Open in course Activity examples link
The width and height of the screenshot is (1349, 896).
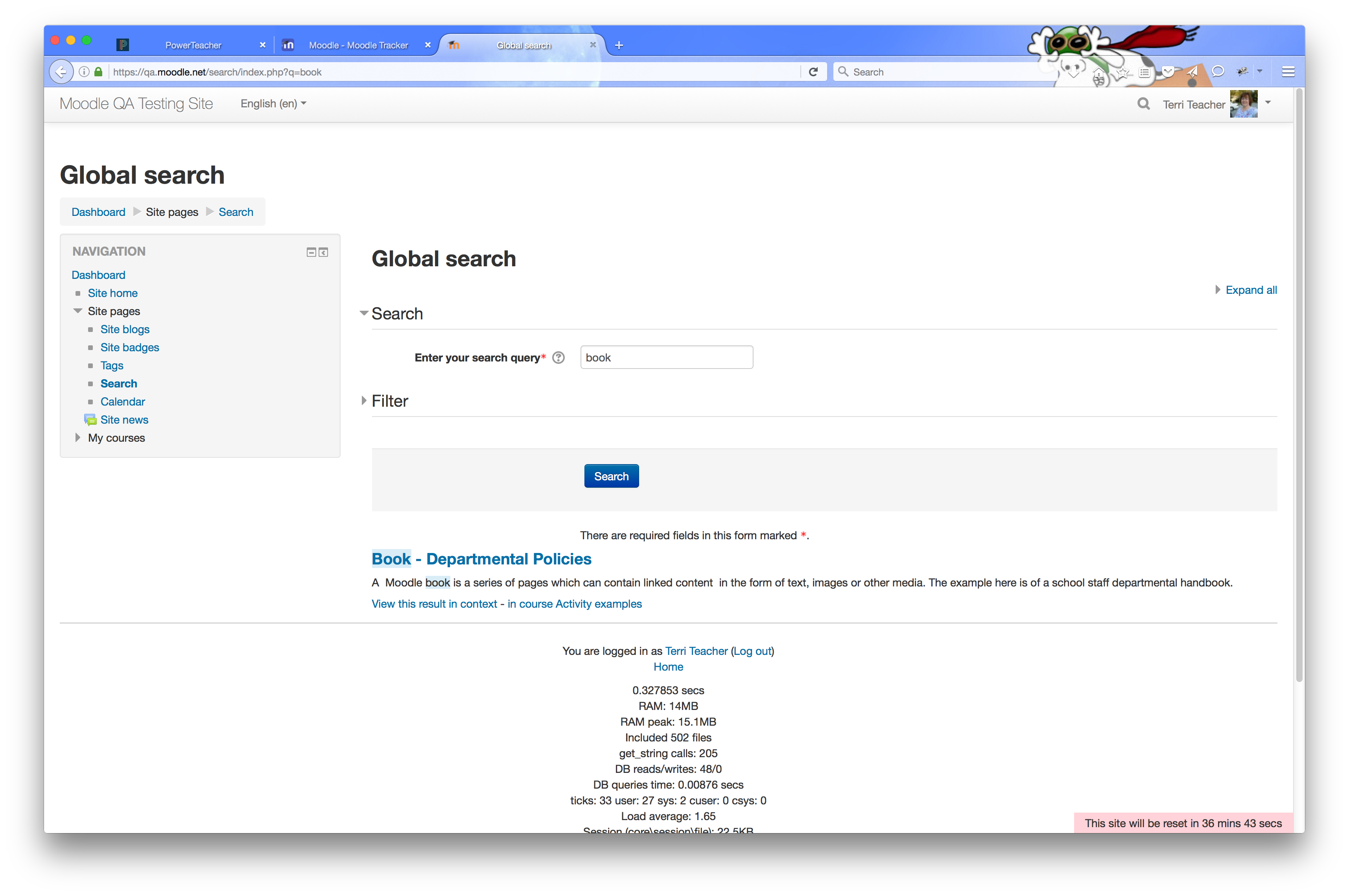575,604
